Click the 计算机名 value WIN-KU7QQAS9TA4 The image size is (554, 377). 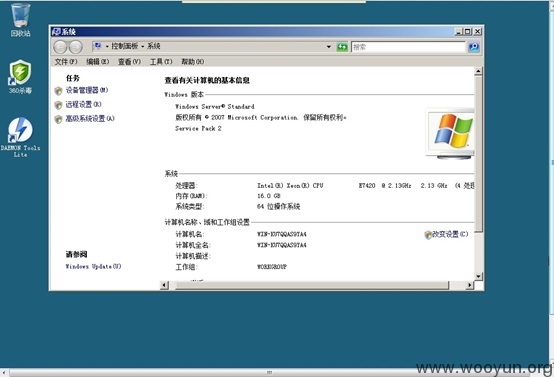(x=282, y=234)
